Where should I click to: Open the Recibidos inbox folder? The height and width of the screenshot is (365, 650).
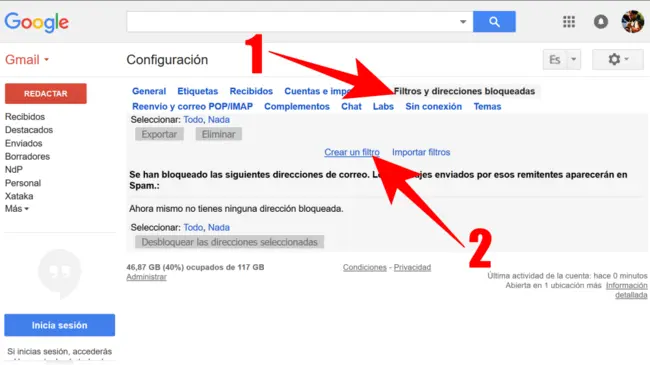click(x=25, y=117)
